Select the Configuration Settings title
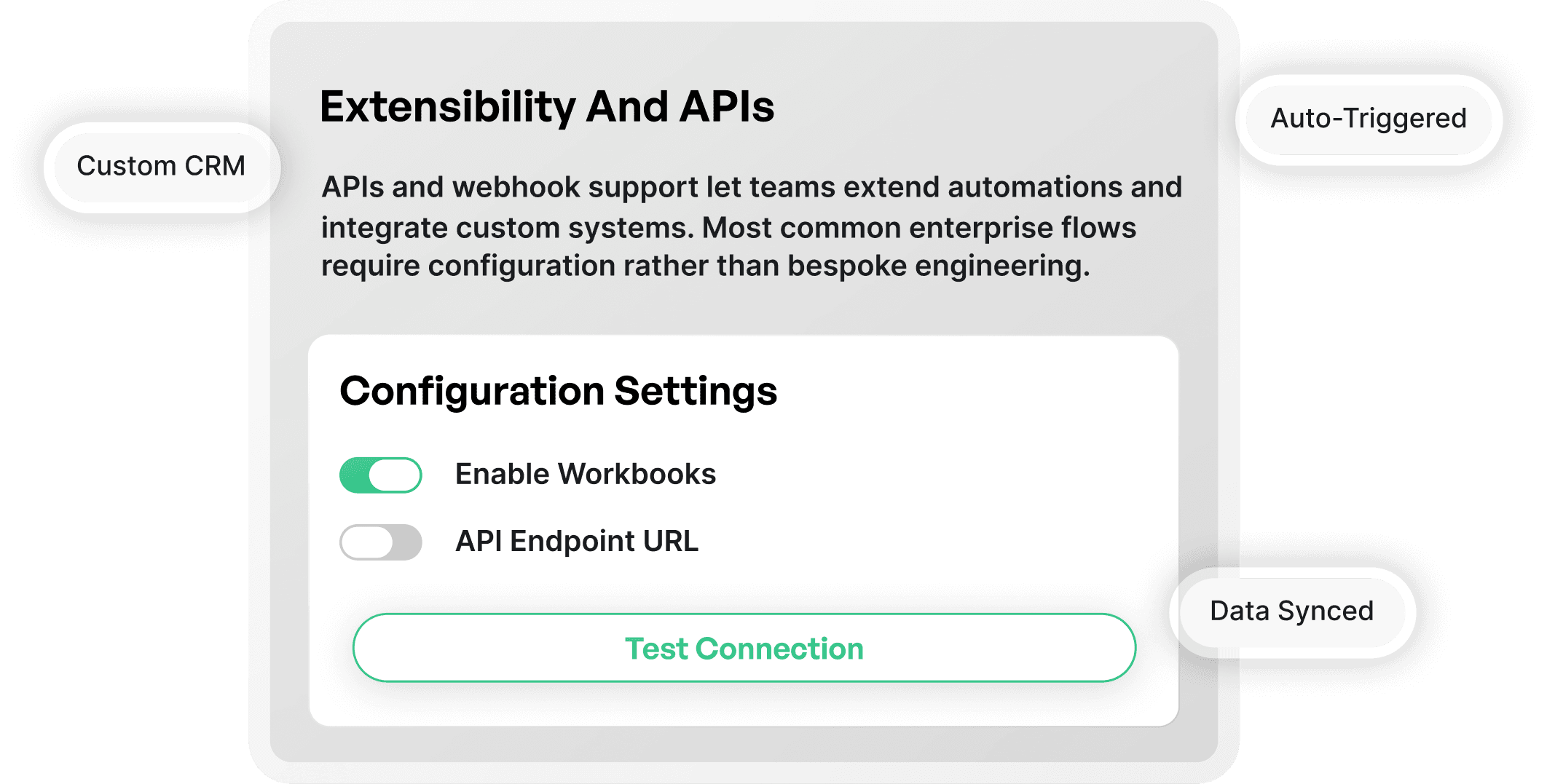 (x=559, y=391)
